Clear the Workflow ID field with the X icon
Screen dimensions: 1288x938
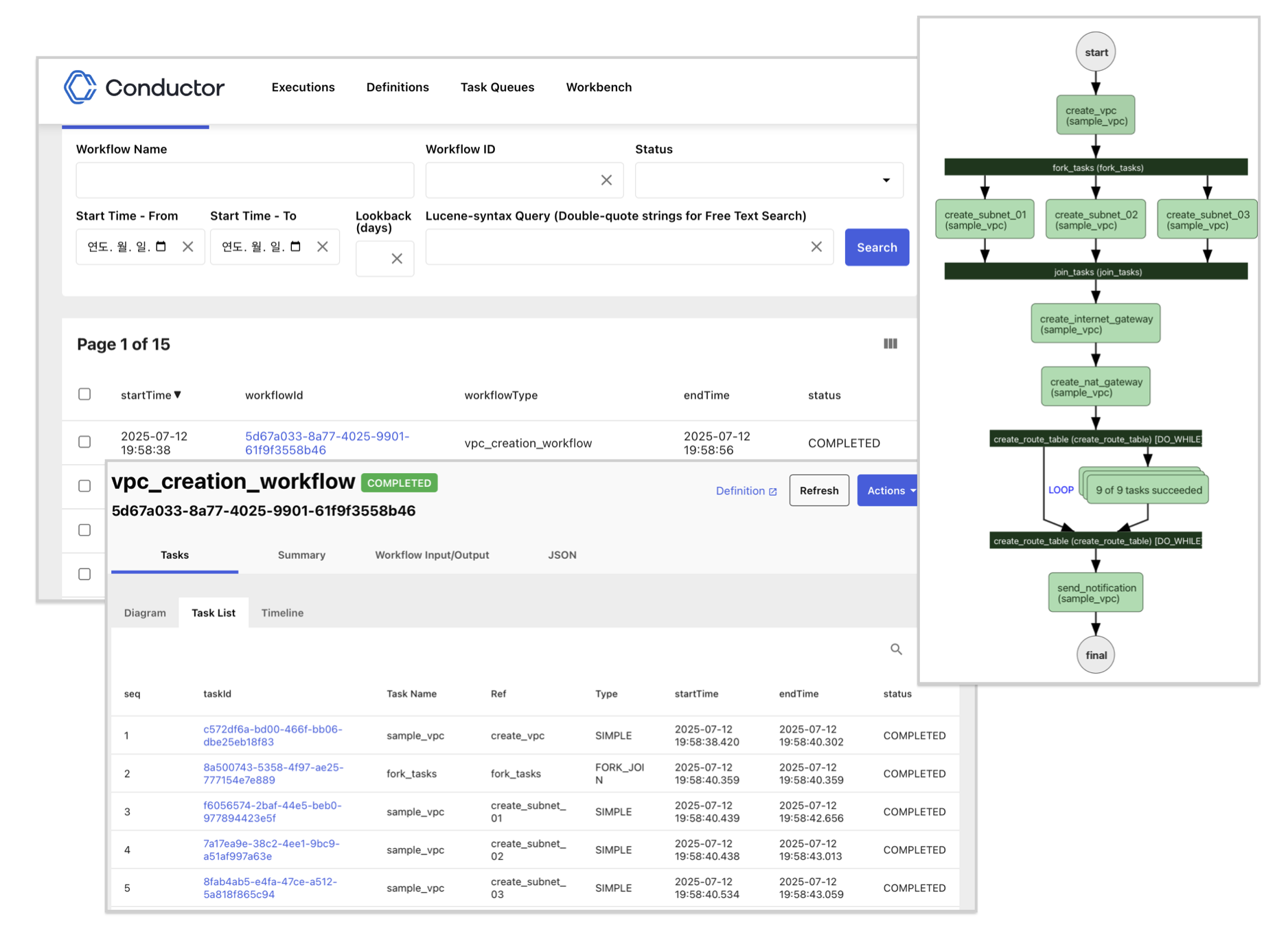[607, 180]
